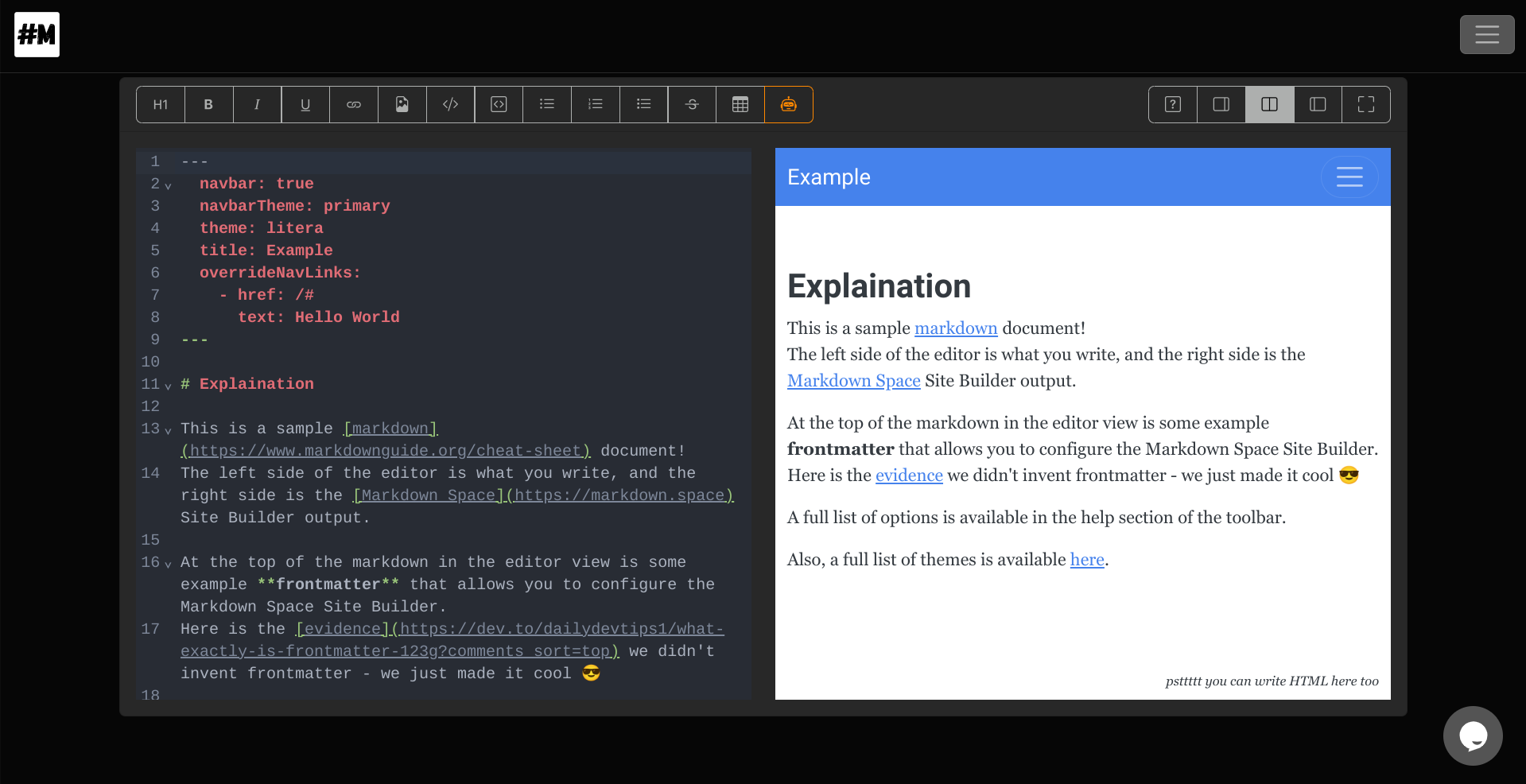
Task: Follow the evidence link in the preview
Action: click(908, 475)
